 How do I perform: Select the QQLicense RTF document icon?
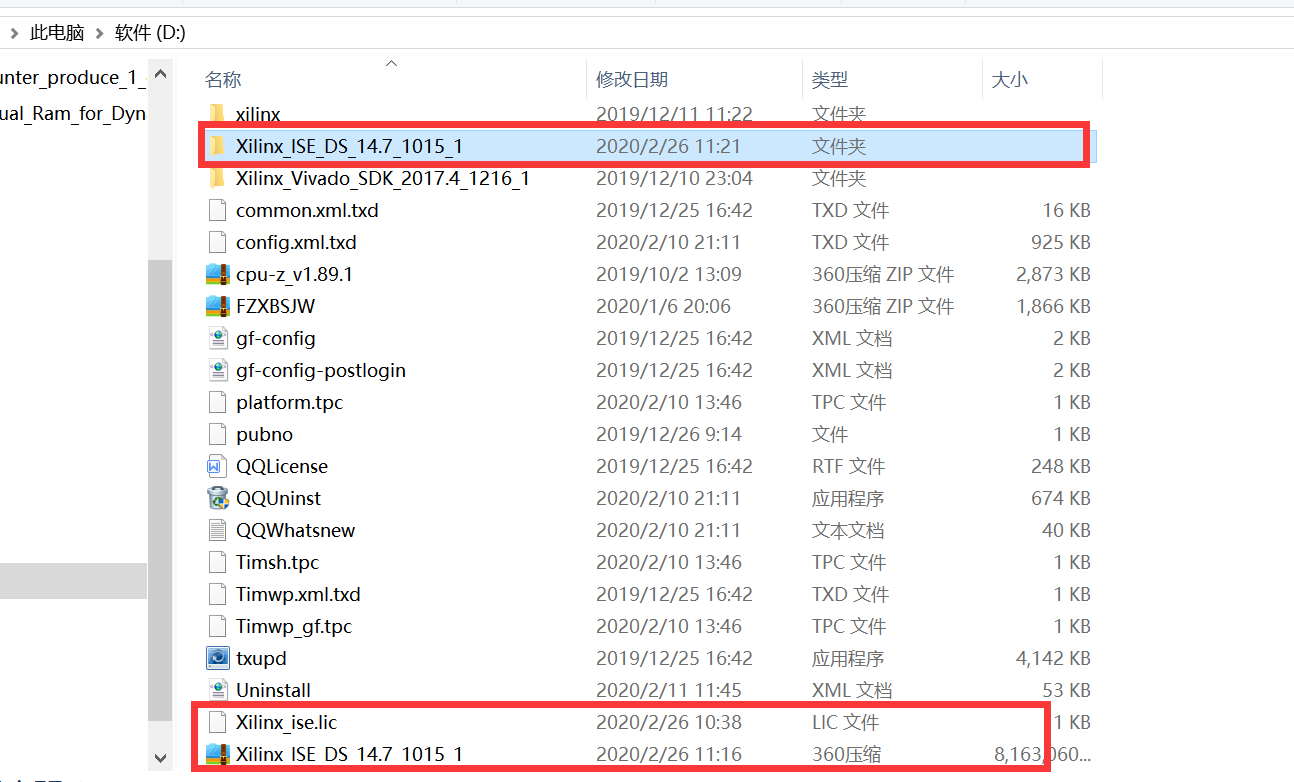click(x=217, y=466)
